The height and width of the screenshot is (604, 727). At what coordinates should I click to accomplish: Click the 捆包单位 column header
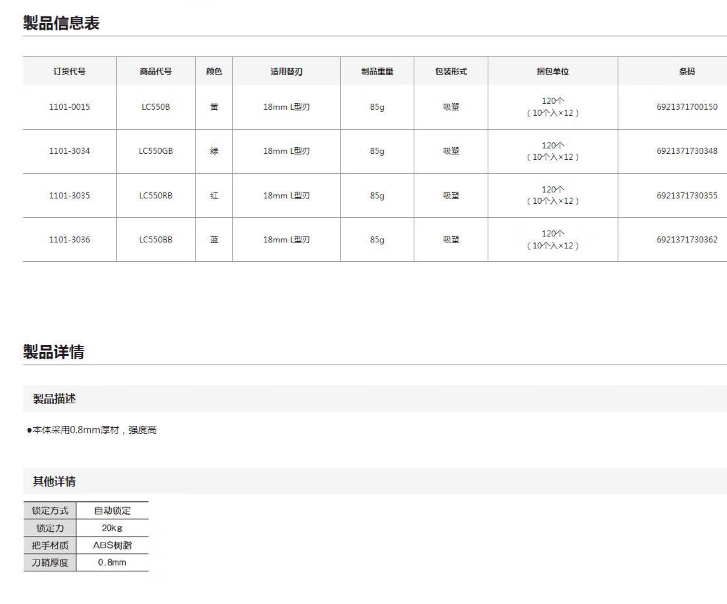point(552,72)
